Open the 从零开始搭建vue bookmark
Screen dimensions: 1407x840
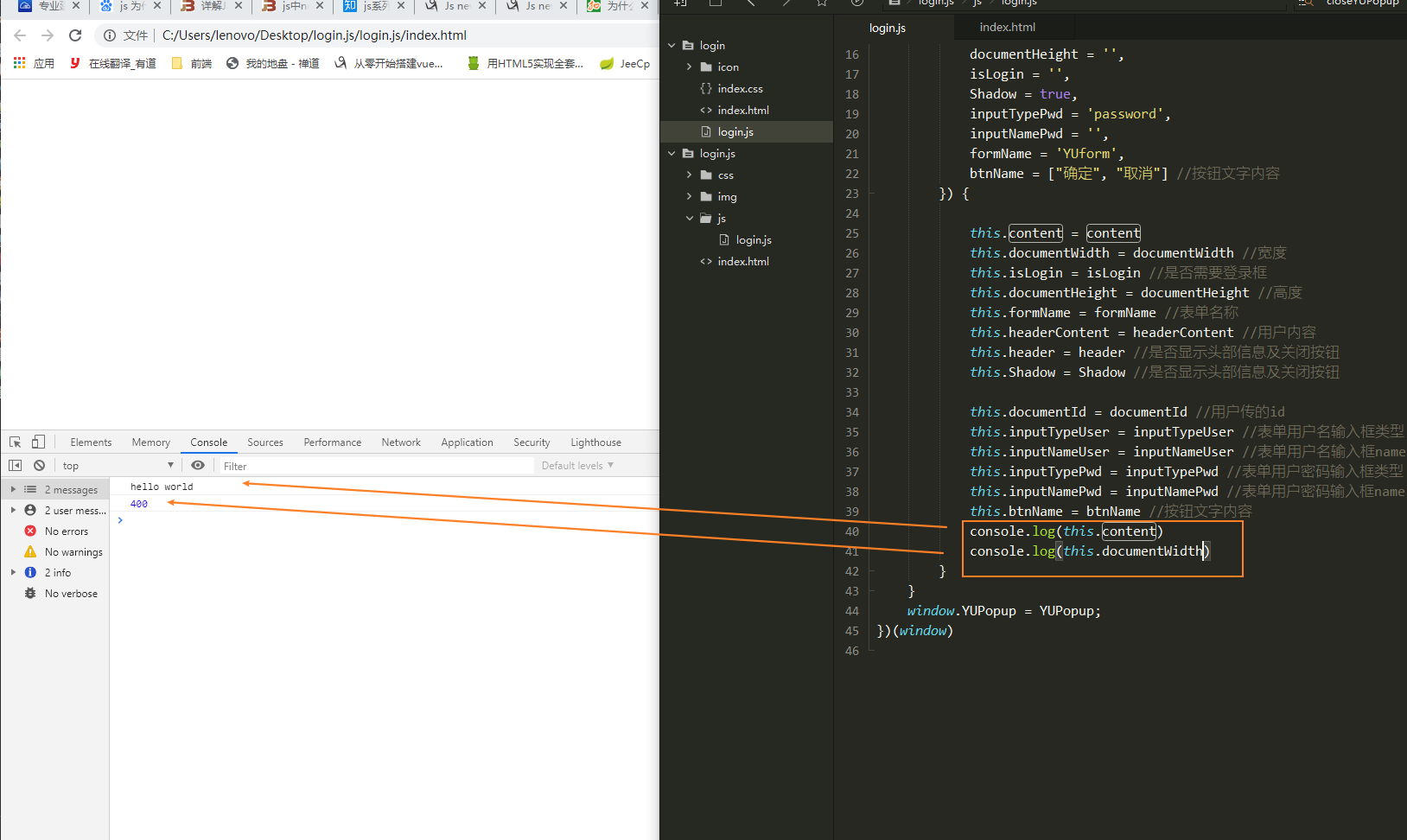coord(389,63)
